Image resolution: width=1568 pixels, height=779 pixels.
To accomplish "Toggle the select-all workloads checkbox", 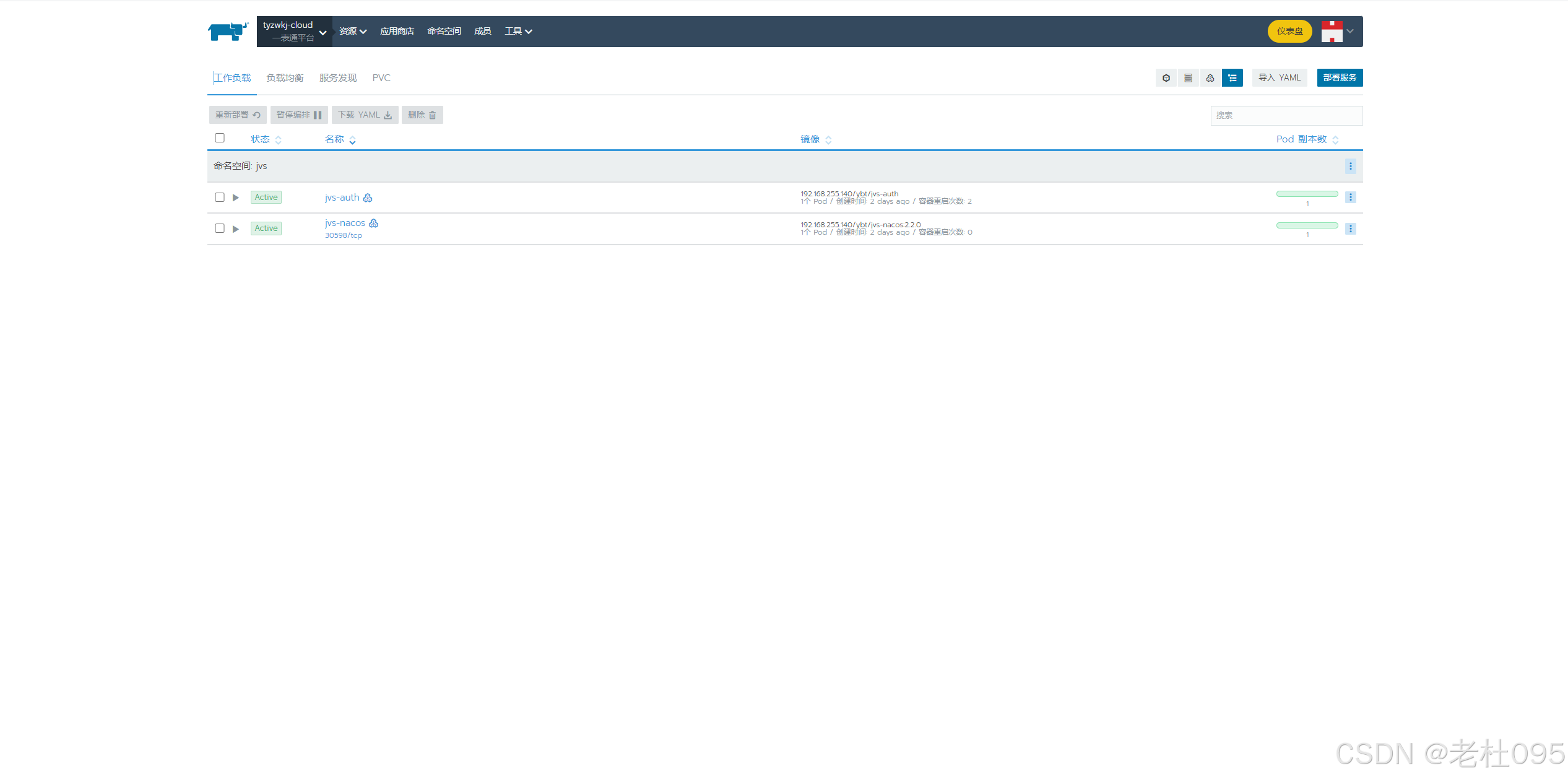I will click(220, 138).
